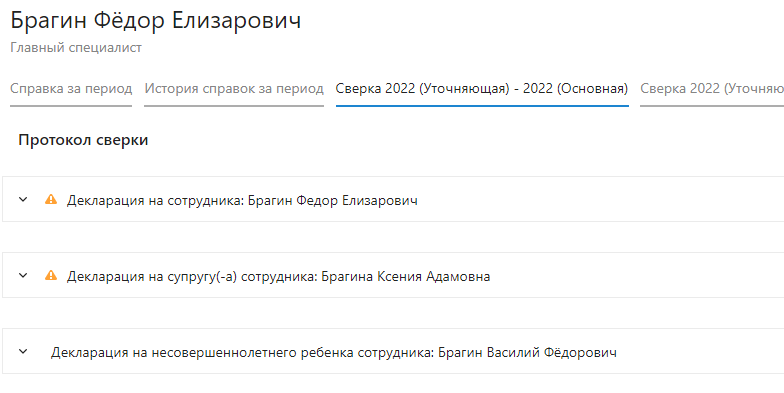Click the page title Брагин Фёдор Елизарович
This screenshot has width=784, height=393.
156,20
